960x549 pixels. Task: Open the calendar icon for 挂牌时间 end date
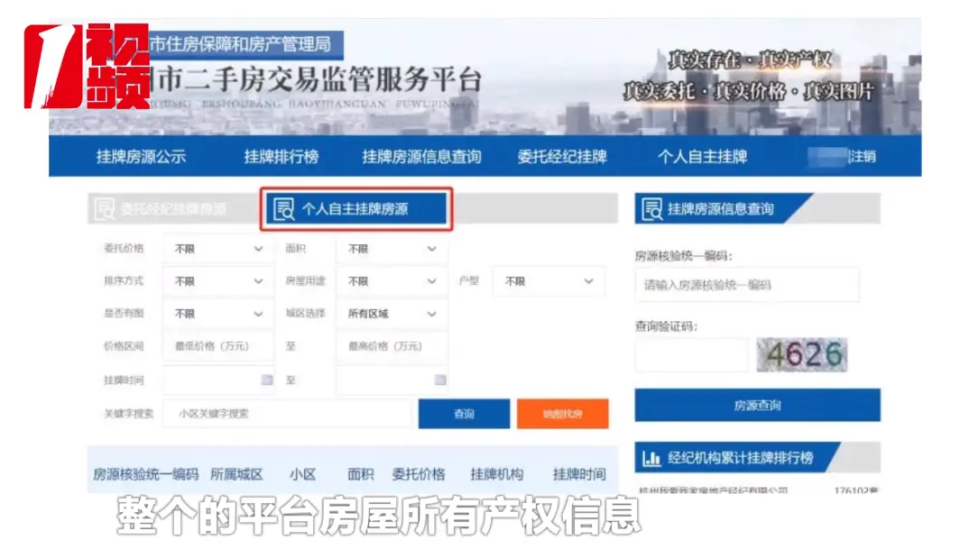pyautogui.click(x=440, y=380)
